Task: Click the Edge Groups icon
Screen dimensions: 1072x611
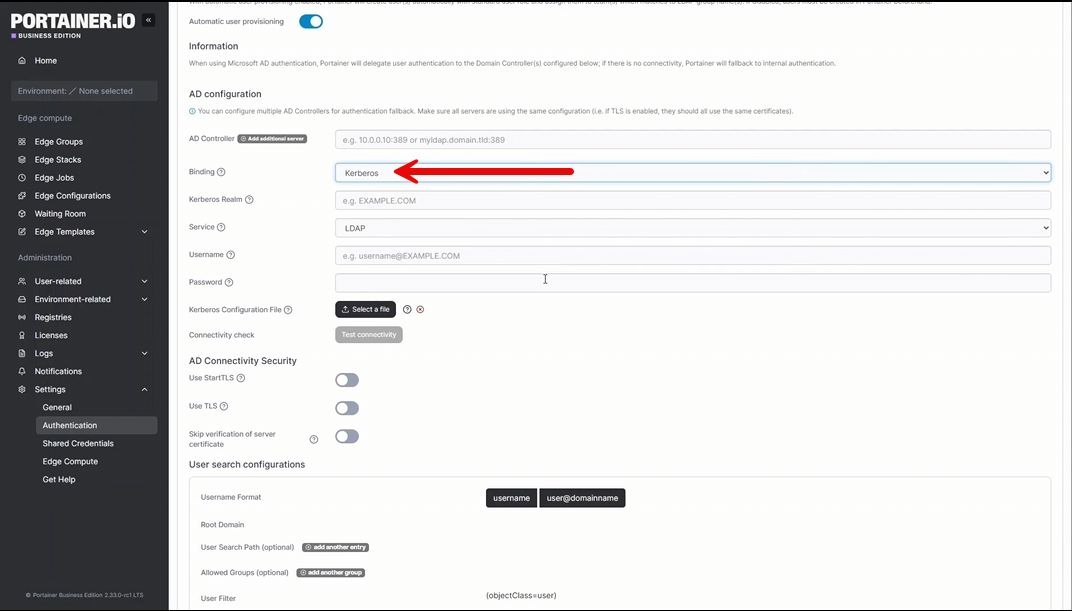Action: click(22, 141)
